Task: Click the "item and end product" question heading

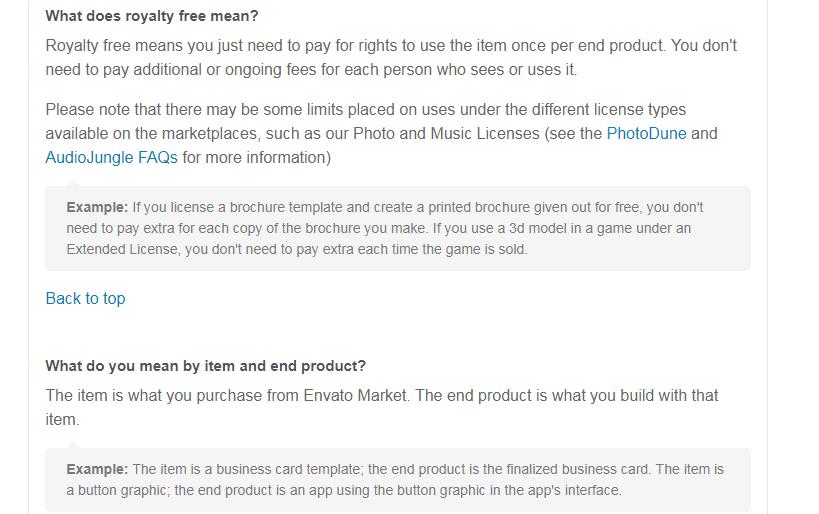Action: pyautogui.click(x=205, y=366)
